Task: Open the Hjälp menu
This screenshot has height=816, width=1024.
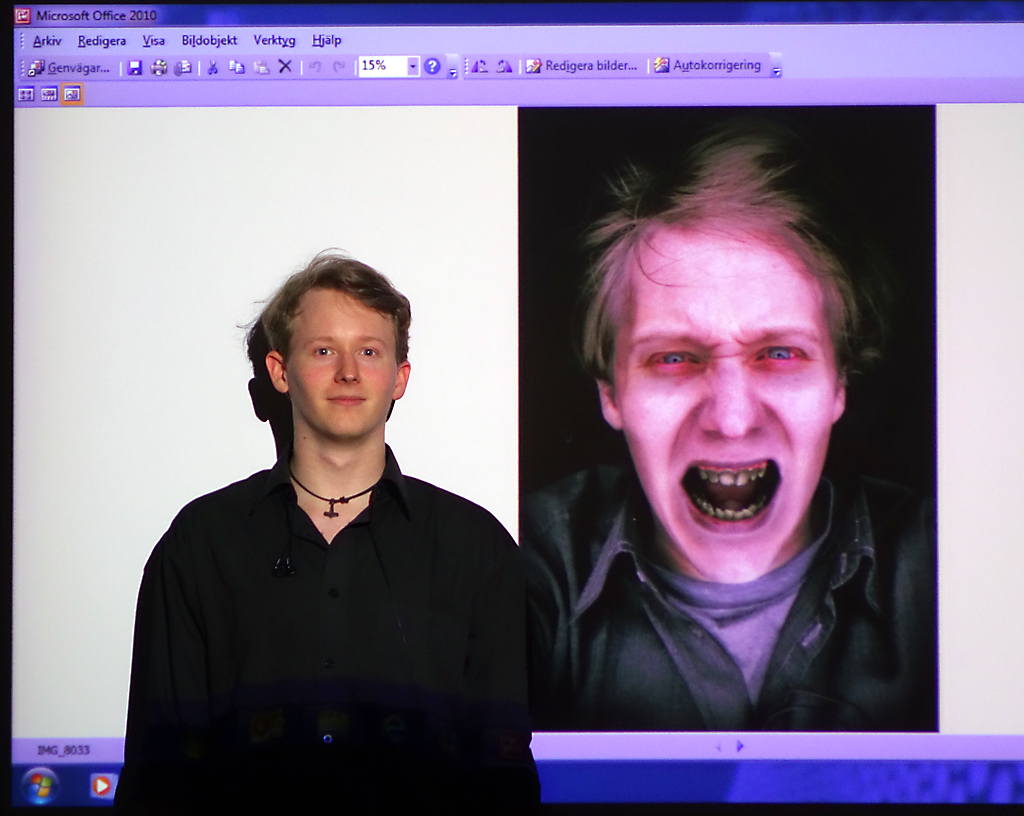Action: pyautogui.click(x=327, y=40)
